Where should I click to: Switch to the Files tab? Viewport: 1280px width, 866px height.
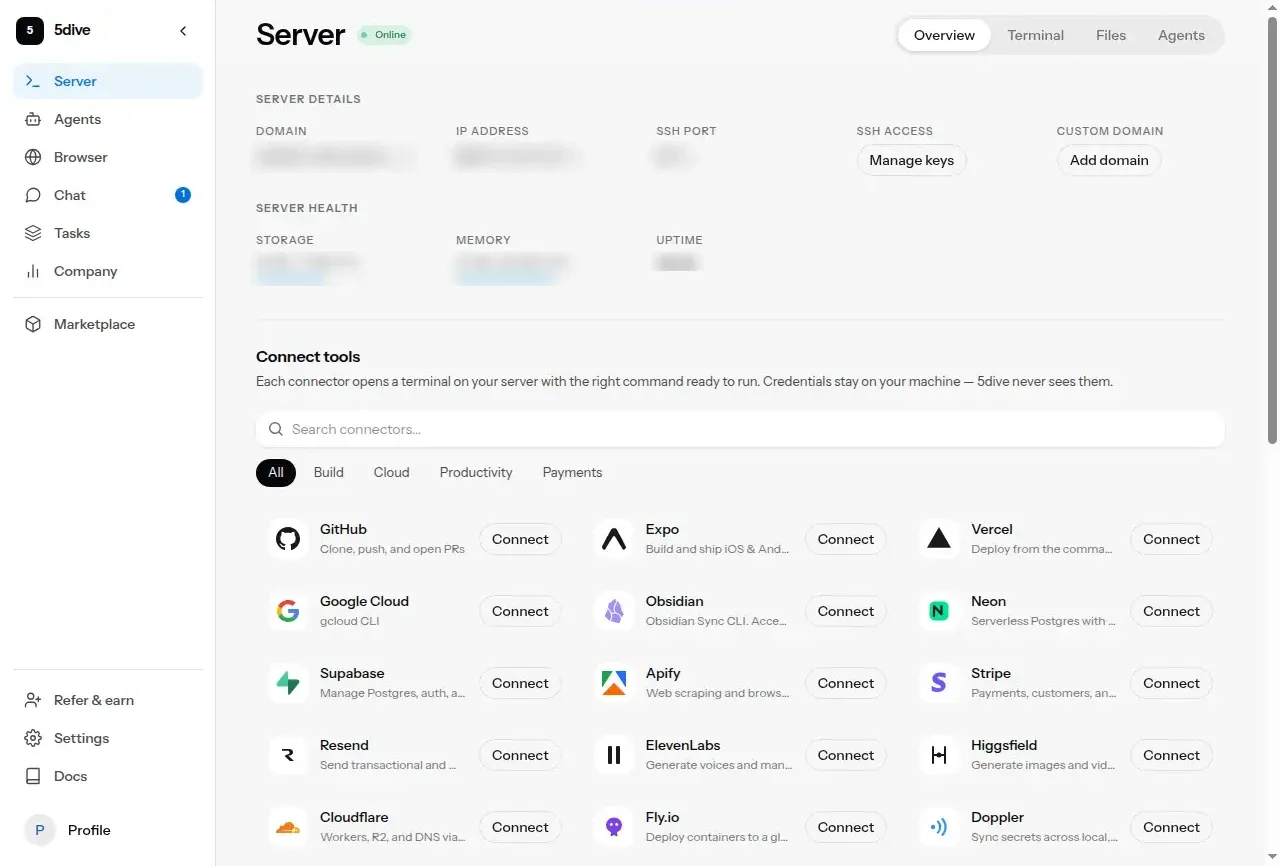(x=1111, y=35)
